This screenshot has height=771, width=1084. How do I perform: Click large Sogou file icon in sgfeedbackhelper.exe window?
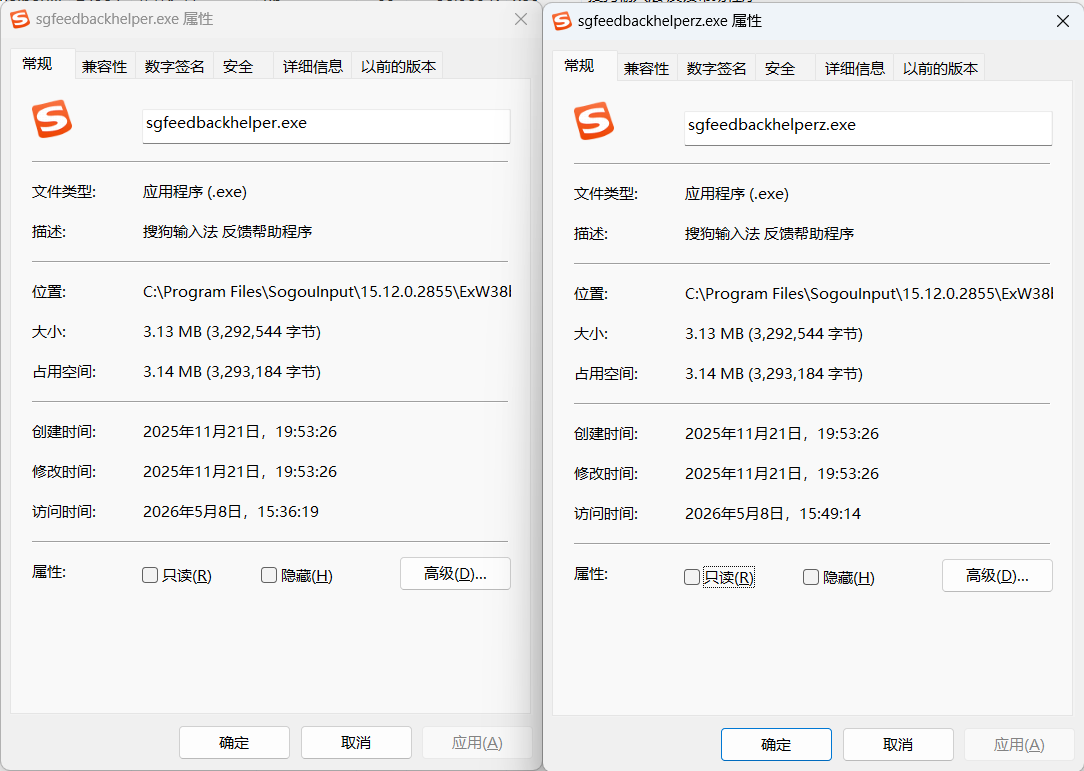pyautogui.click(x=52, y=119)
